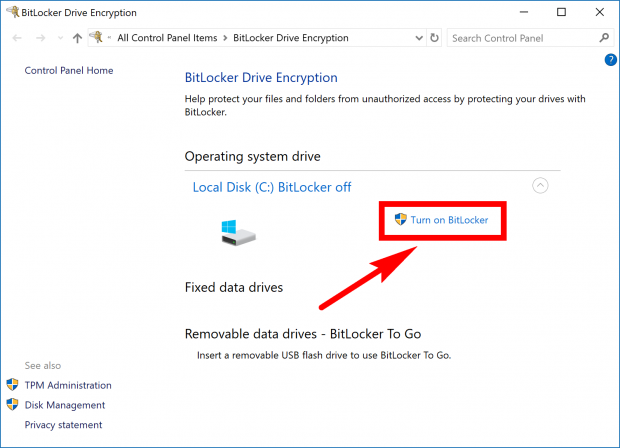Go back using the Back arrow

point(16,38)
